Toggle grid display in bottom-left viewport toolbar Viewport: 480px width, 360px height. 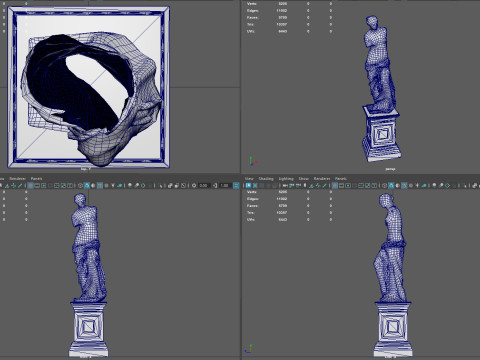tap(30, 185)
